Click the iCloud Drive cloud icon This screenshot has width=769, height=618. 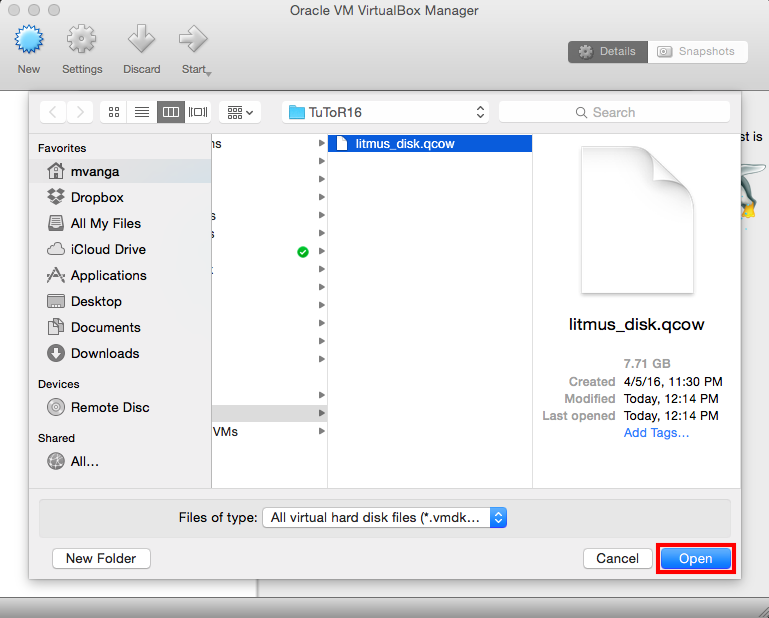[56, 249]
